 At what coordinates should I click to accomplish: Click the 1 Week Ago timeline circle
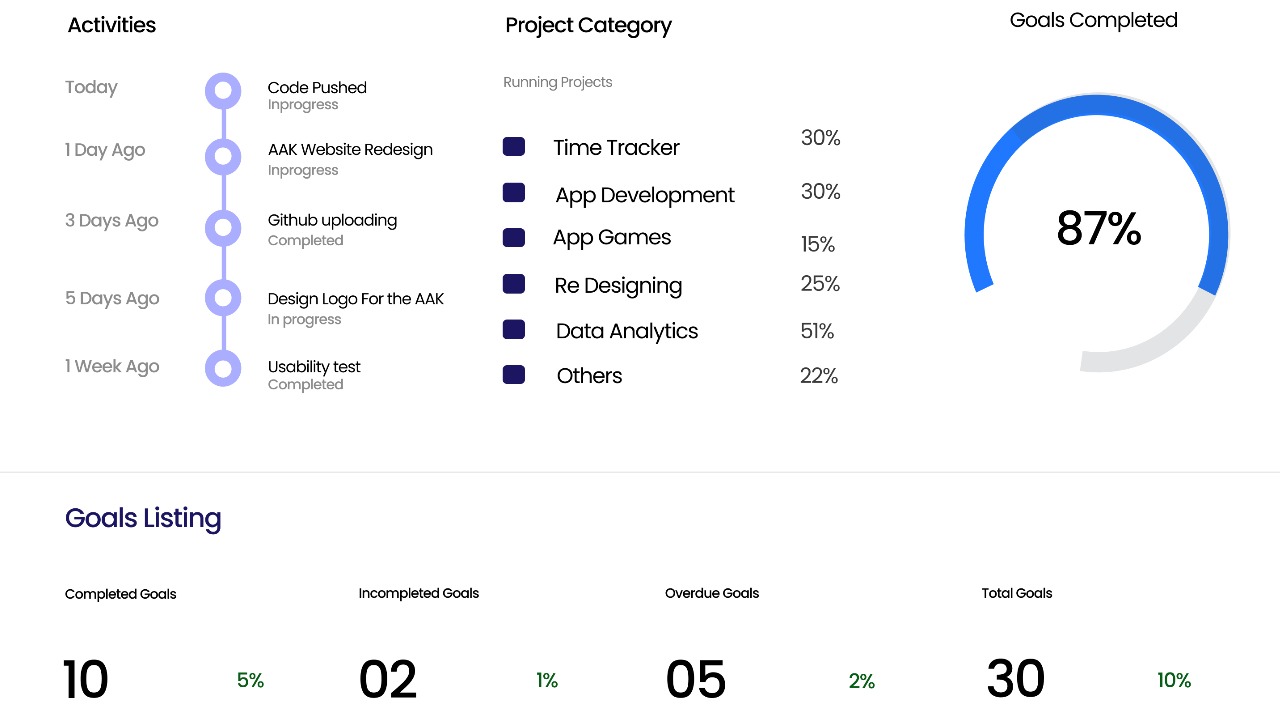tap(223, 368)
